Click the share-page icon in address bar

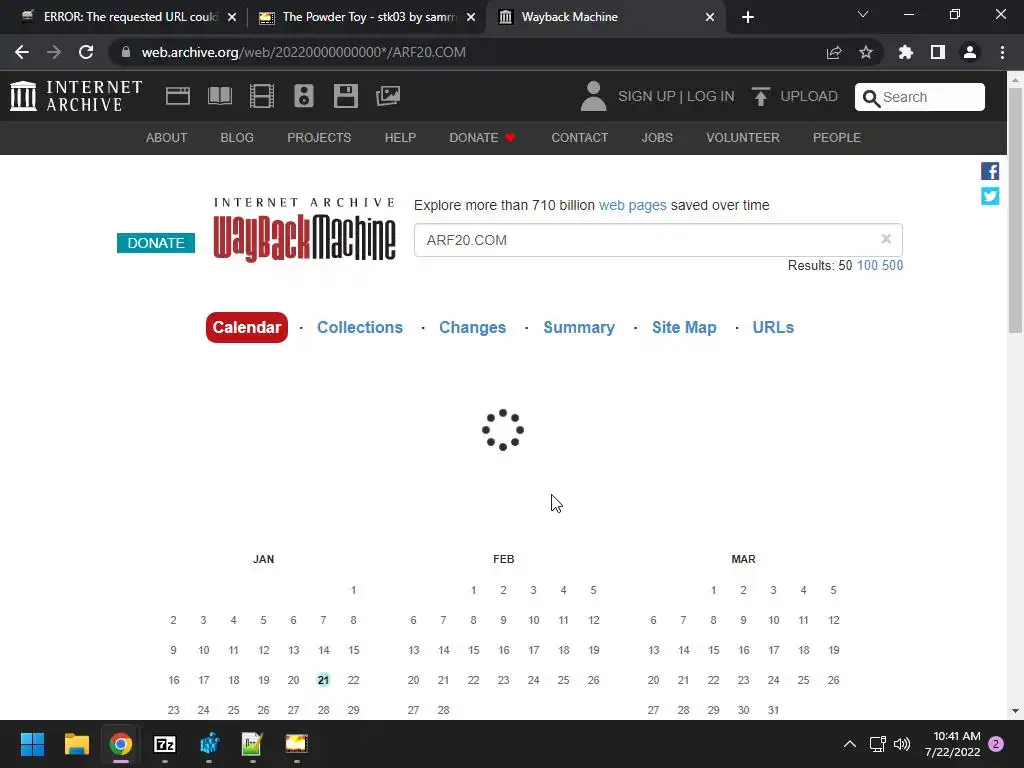834,52
